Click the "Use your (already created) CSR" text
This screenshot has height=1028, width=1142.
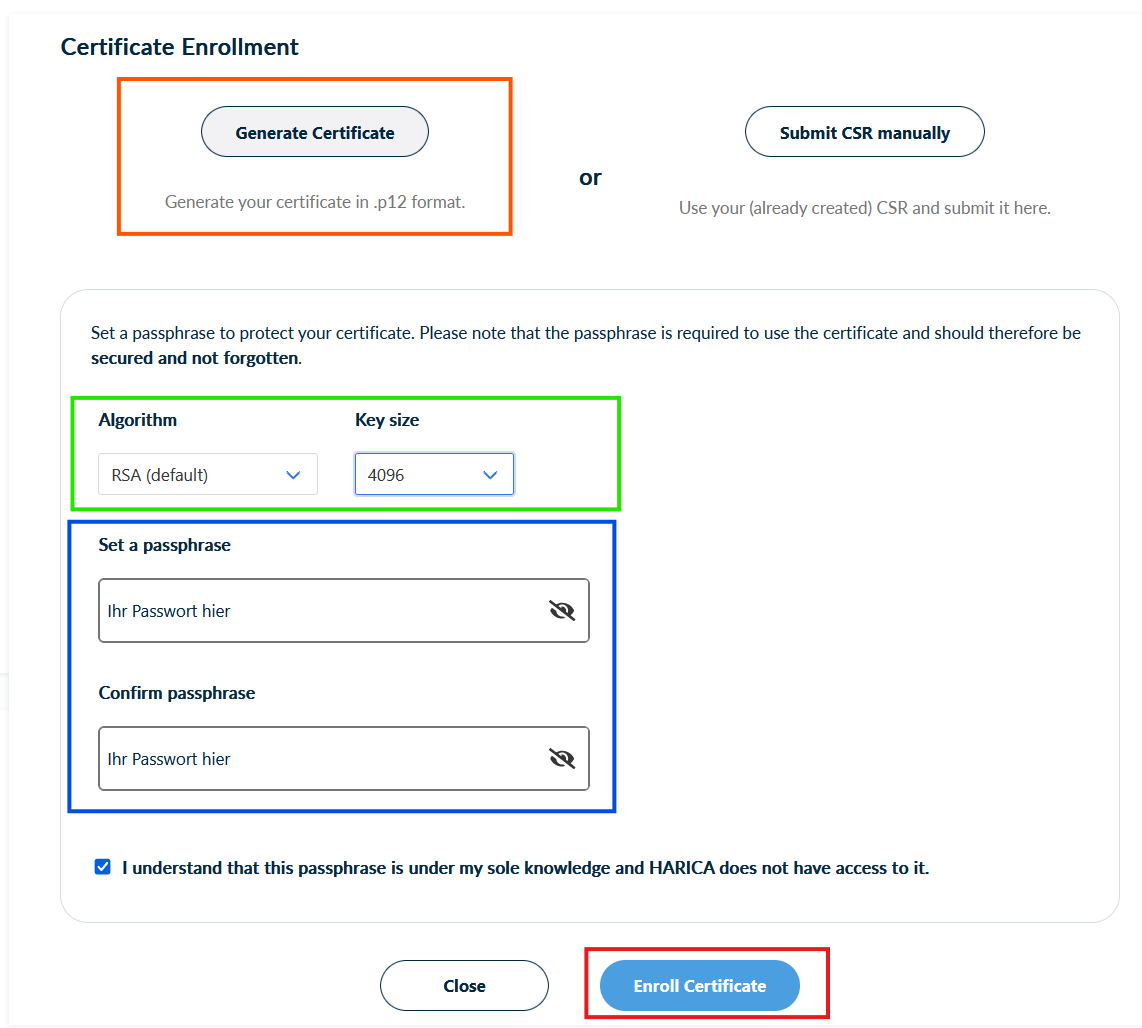tap(864, 208)
